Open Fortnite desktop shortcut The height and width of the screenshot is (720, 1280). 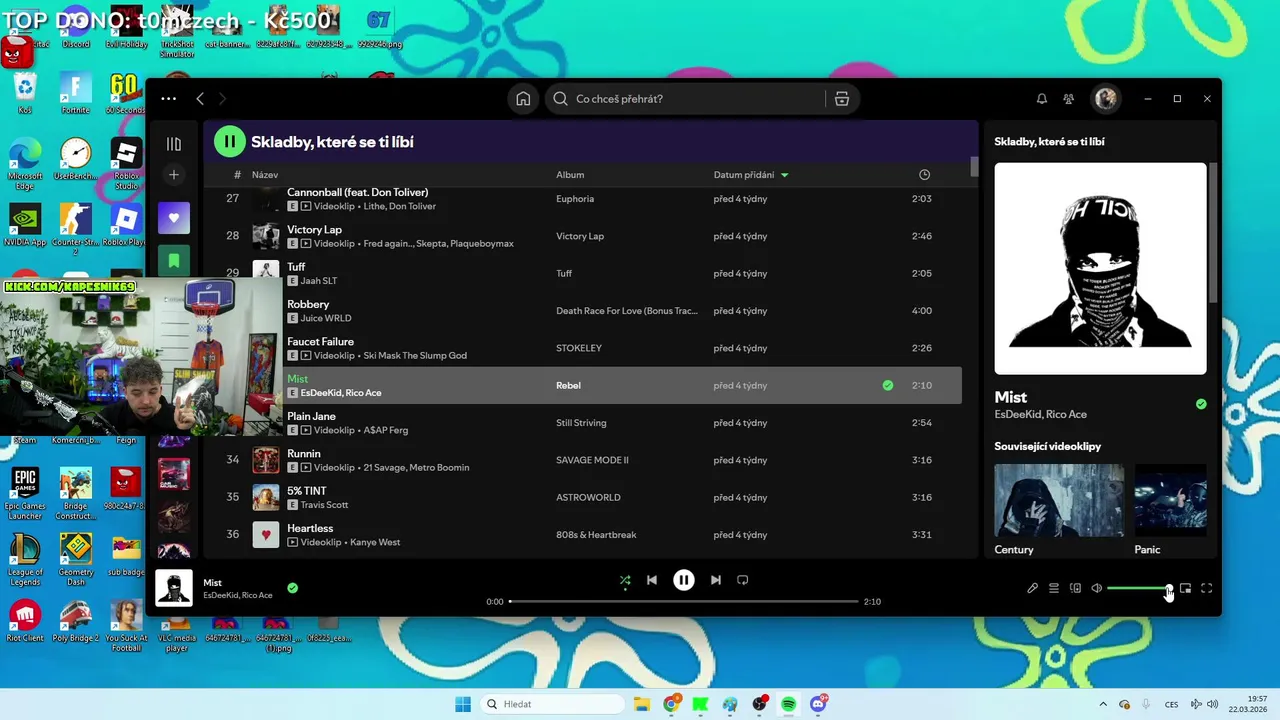click(75, 93)
